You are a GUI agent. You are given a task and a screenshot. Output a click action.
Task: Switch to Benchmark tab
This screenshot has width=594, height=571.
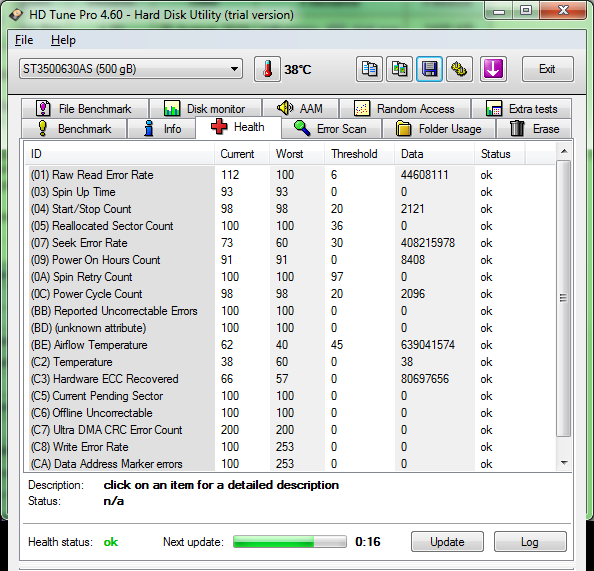[74, 128]
